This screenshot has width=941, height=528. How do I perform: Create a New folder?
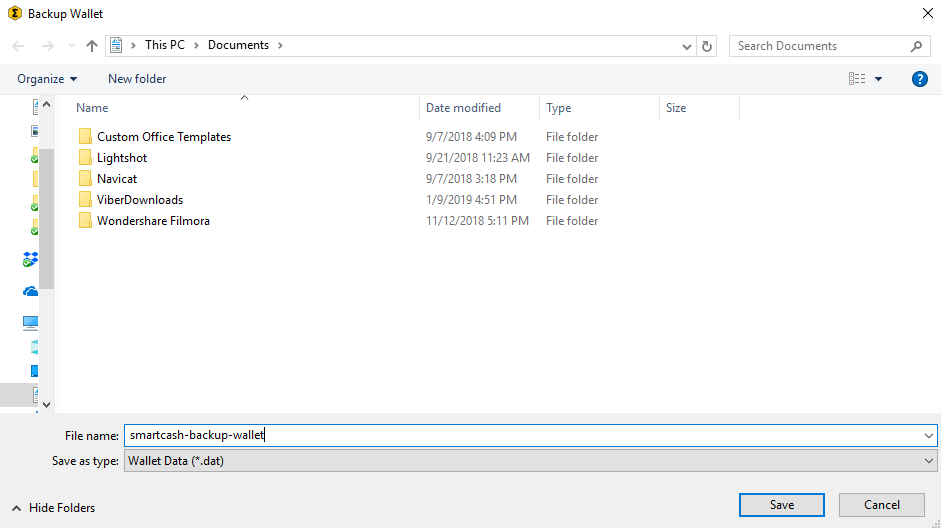coord(137,79)
